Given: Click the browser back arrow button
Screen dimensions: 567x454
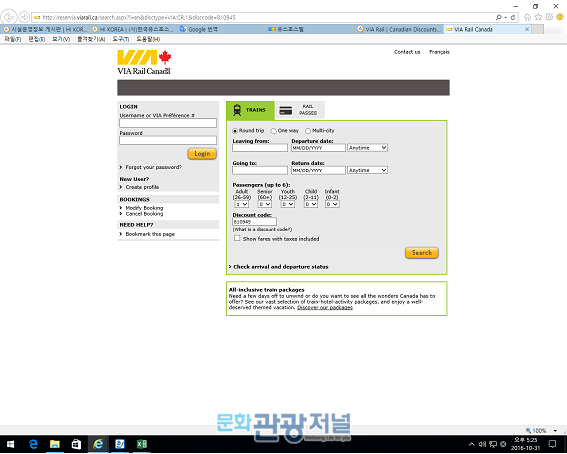Looking at the screenshot, I should (x=9, y=17).
